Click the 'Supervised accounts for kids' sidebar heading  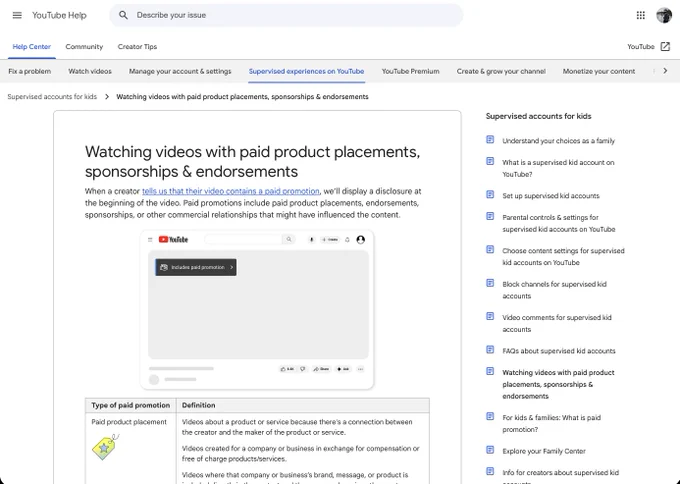538,116
